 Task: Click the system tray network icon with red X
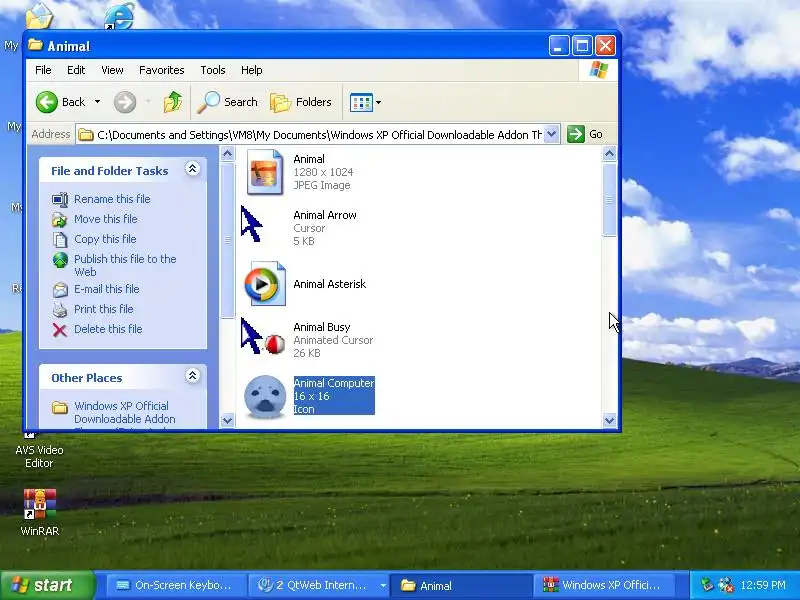tap(725, 585)
